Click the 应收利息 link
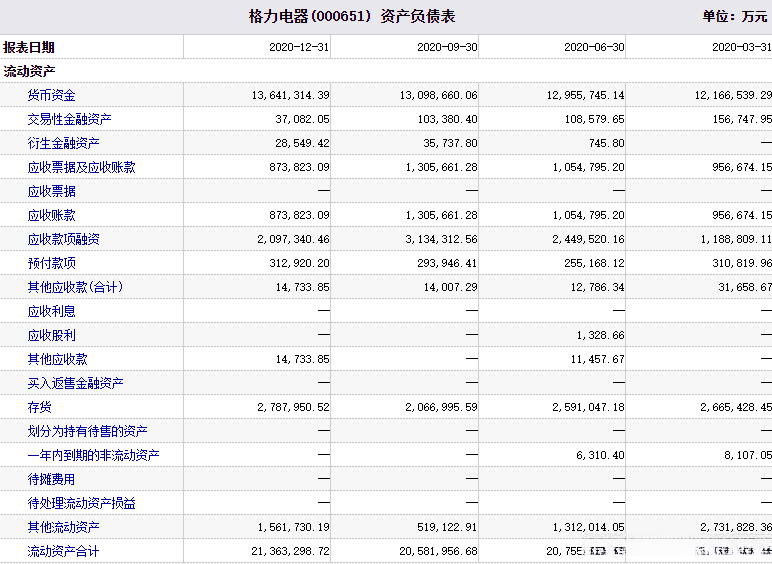The width and height of the screenshot is (772, 564). 51,312
